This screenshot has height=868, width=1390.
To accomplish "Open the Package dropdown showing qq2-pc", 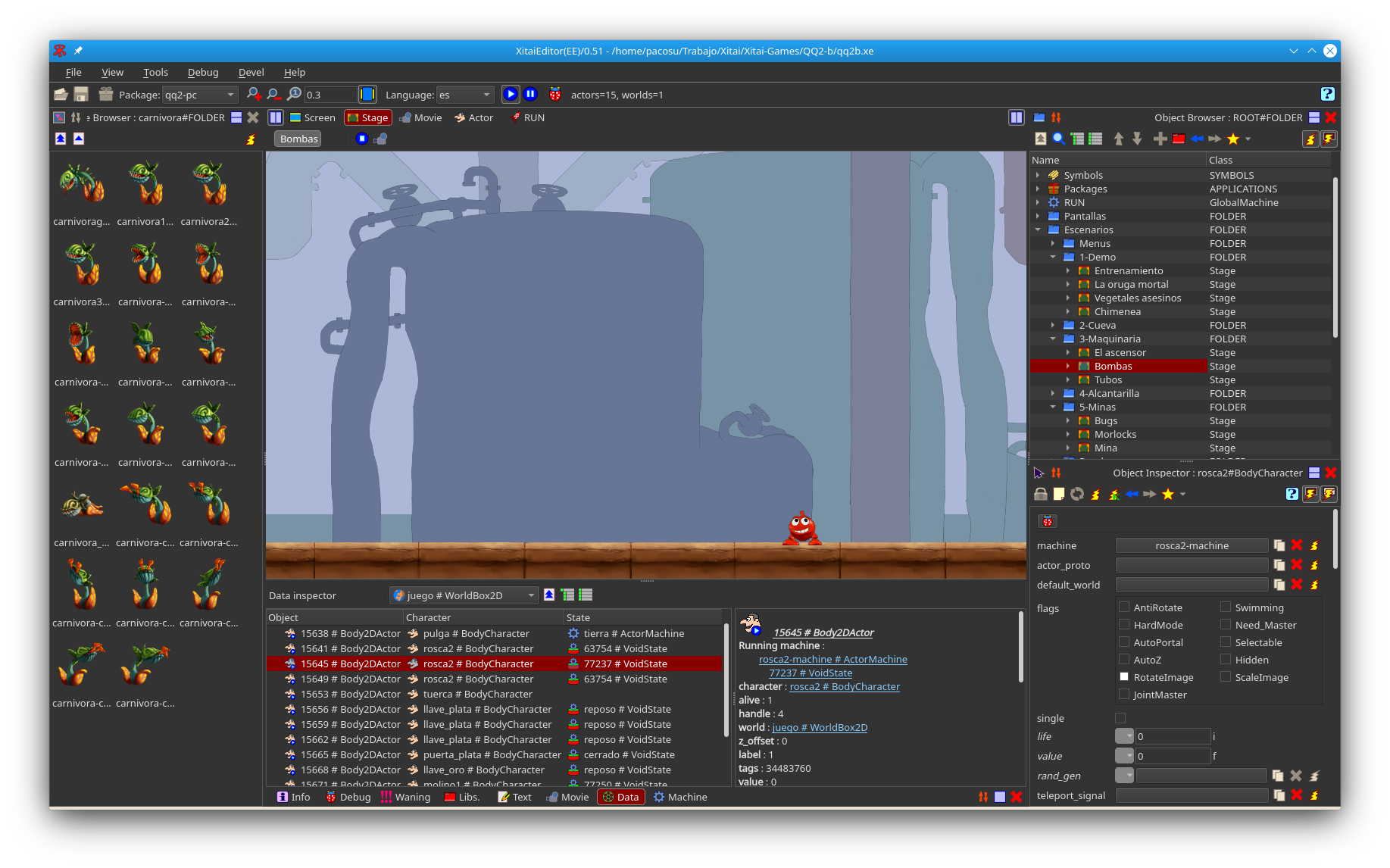I will pos(200,95).
